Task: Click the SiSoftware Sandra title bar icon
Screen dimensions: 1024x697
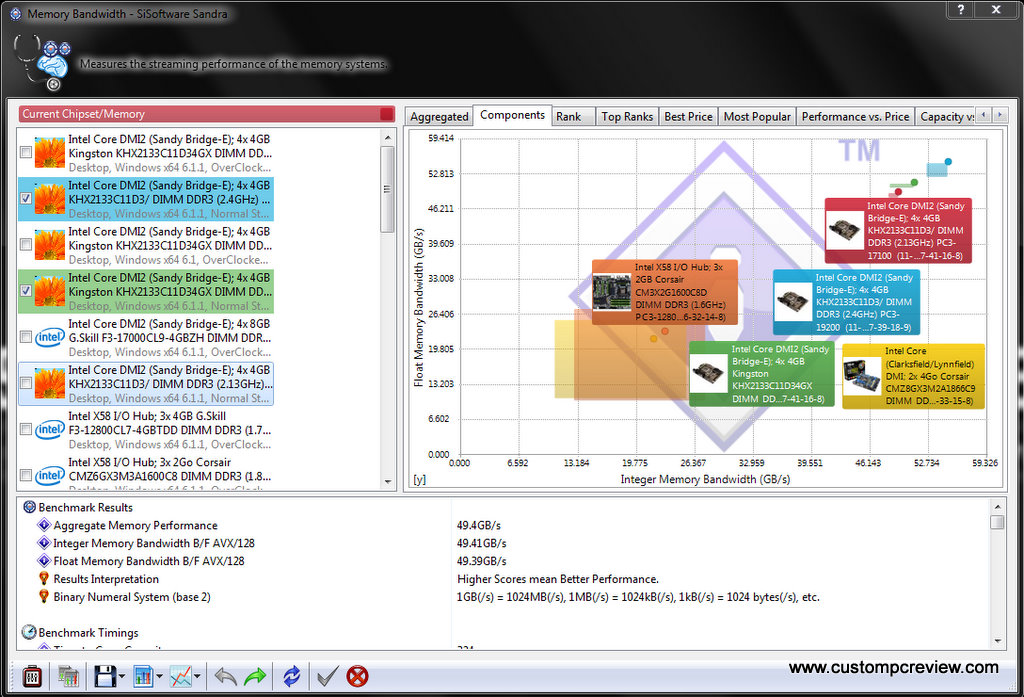Action: (16, 14)
